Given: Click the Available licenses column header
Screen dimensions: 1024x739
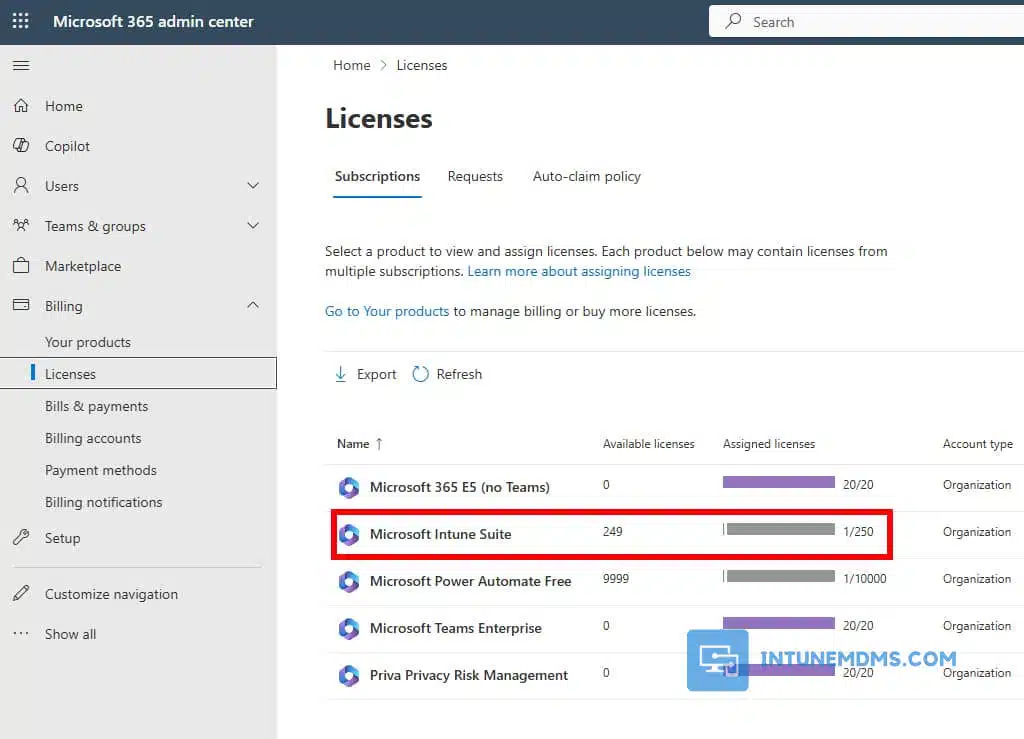Looking at the screenshot, I should (x=648, y=444).
